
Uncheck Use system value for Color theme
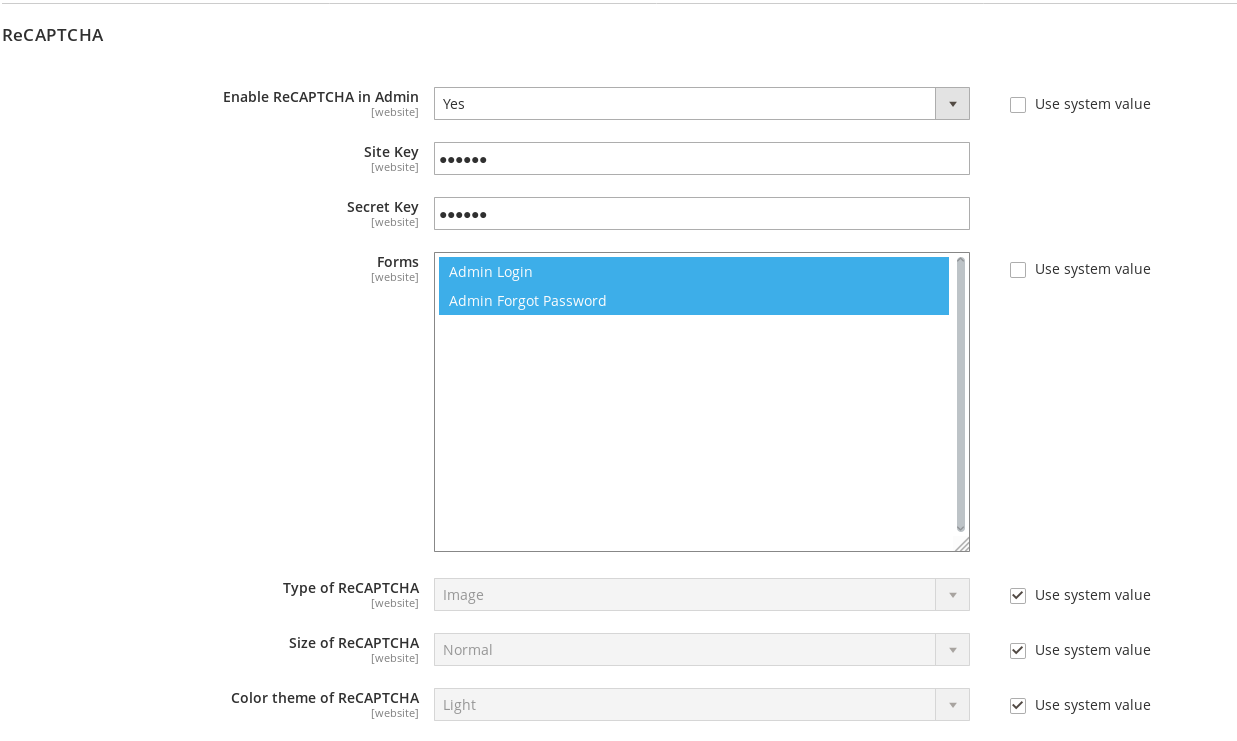click(x=1018, y=706)
